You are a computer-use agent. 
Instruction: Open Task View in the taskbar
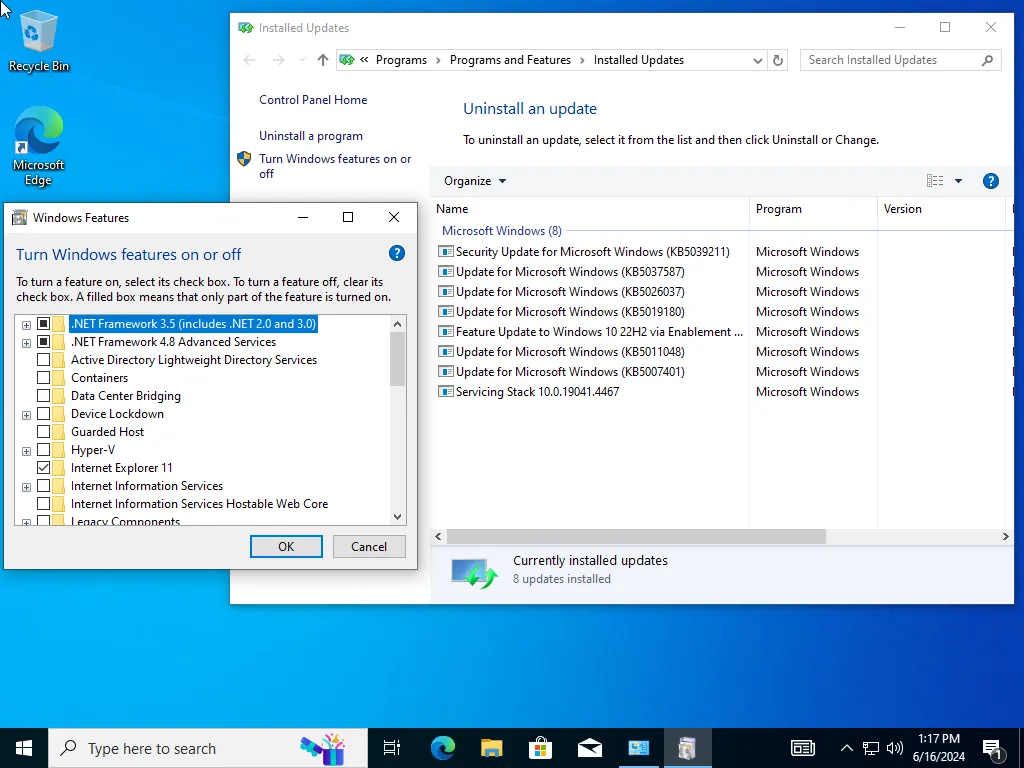(x=392, y=748)
